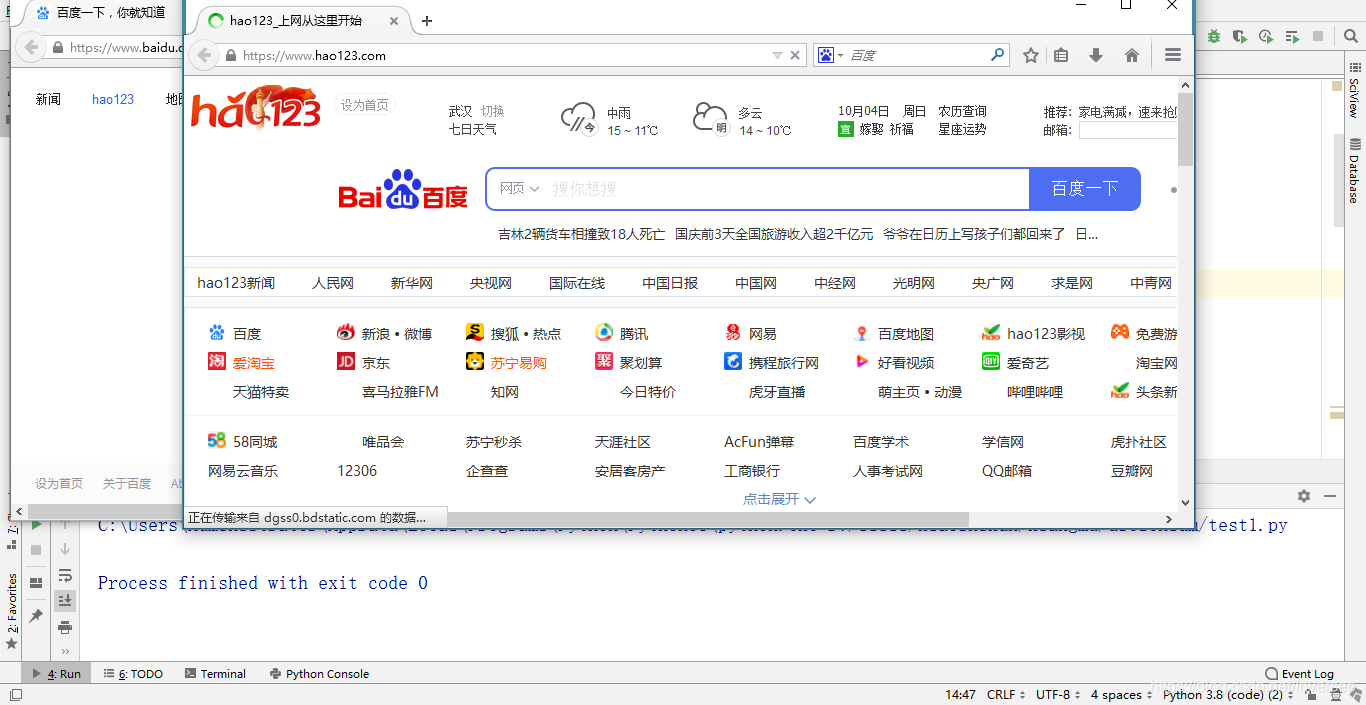Open the address bar history dropdown arrow
This screenshot has width=1366, height=705.
[x=777, y=55]
